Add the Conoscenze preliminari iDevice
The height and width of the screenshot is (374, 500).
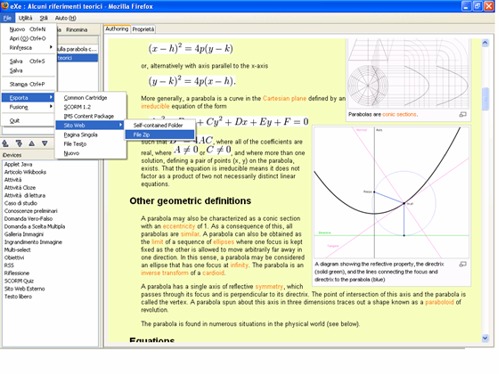31,211
